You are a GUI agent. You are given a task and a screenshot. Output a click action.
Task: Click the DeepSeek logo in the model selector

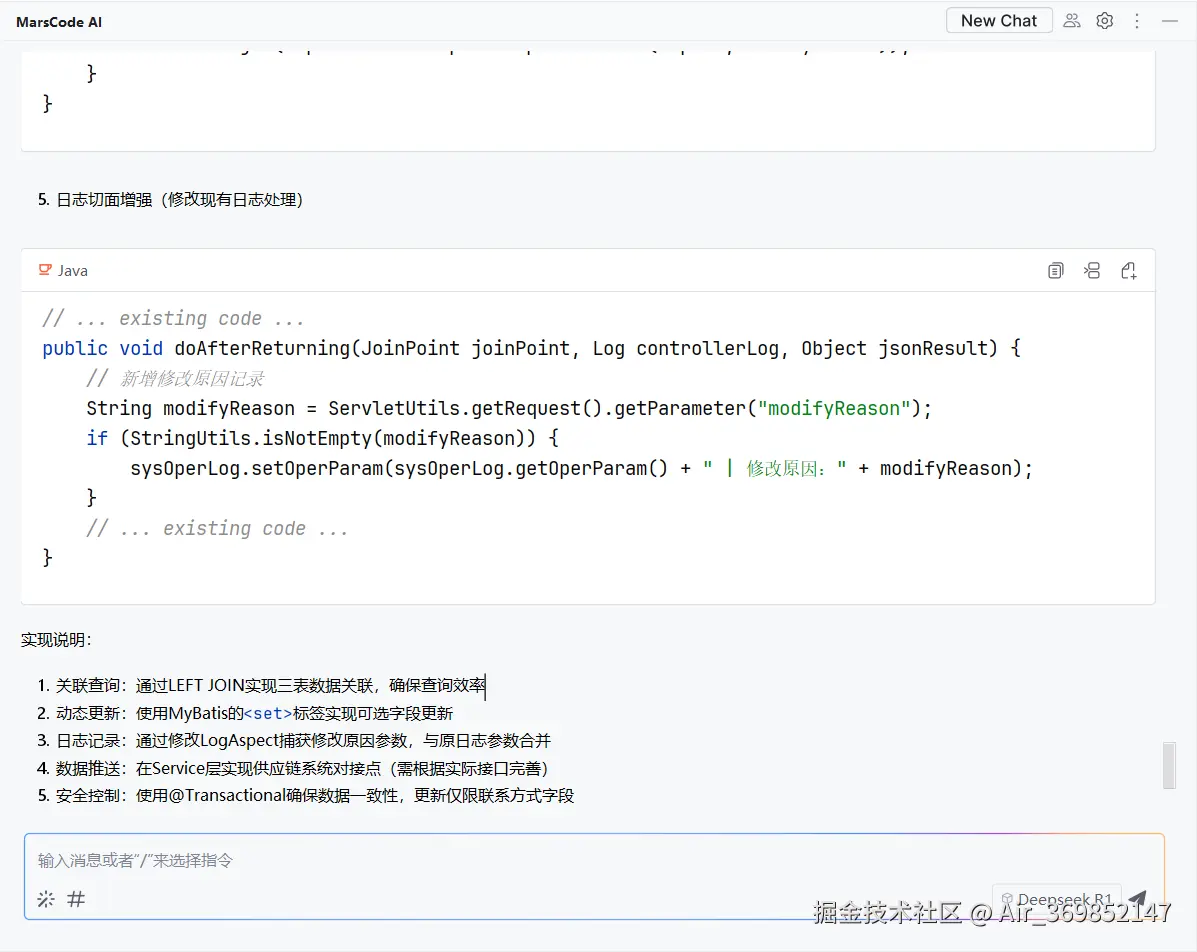coord(1007,898)
